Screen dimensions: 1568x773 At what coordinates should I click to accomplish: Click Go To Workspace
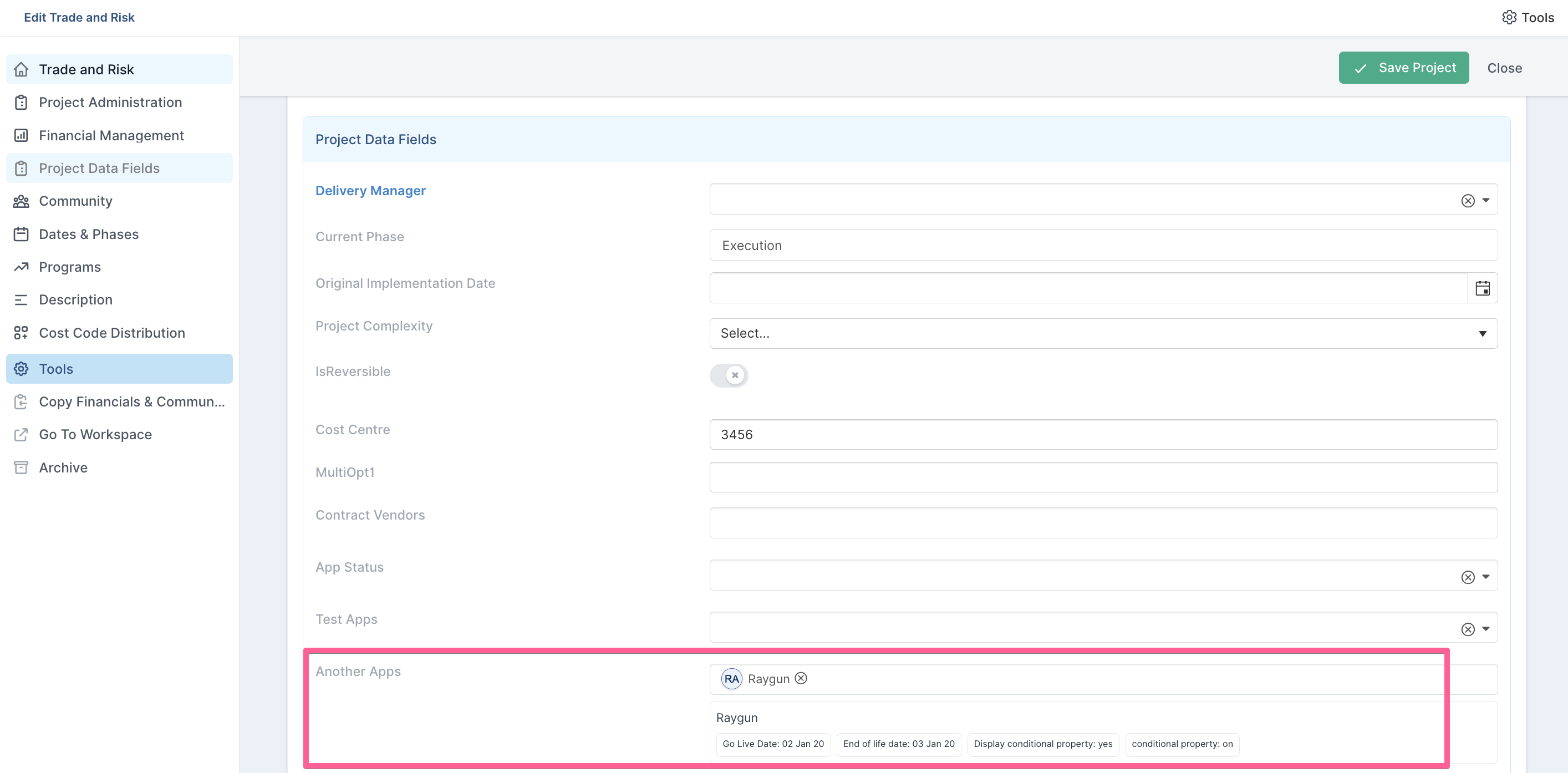click(119, 435)
